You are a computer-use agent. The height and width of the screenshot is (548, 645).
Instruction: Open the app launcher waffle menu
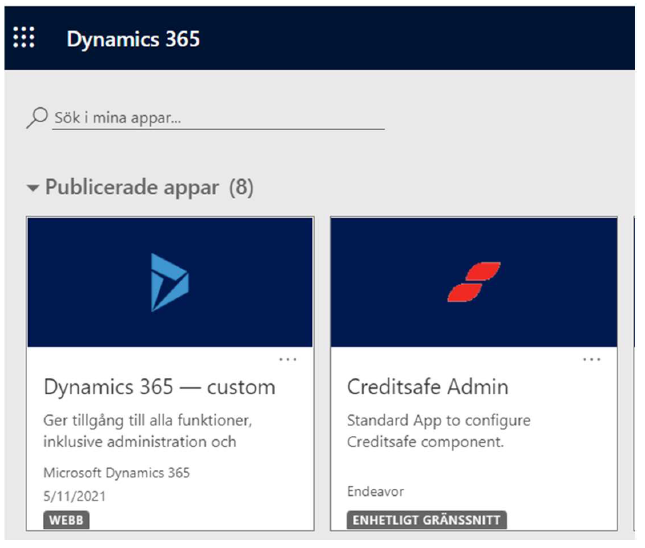point(24,39)
